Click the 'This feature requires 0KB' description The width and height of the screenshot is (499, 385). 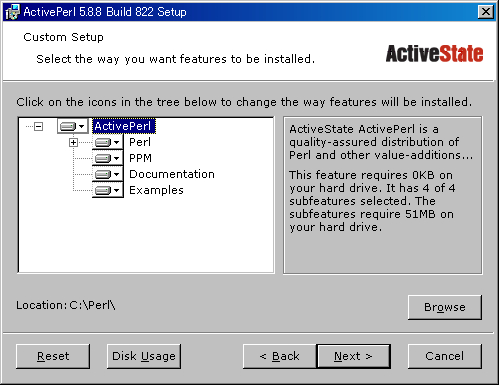372,201
